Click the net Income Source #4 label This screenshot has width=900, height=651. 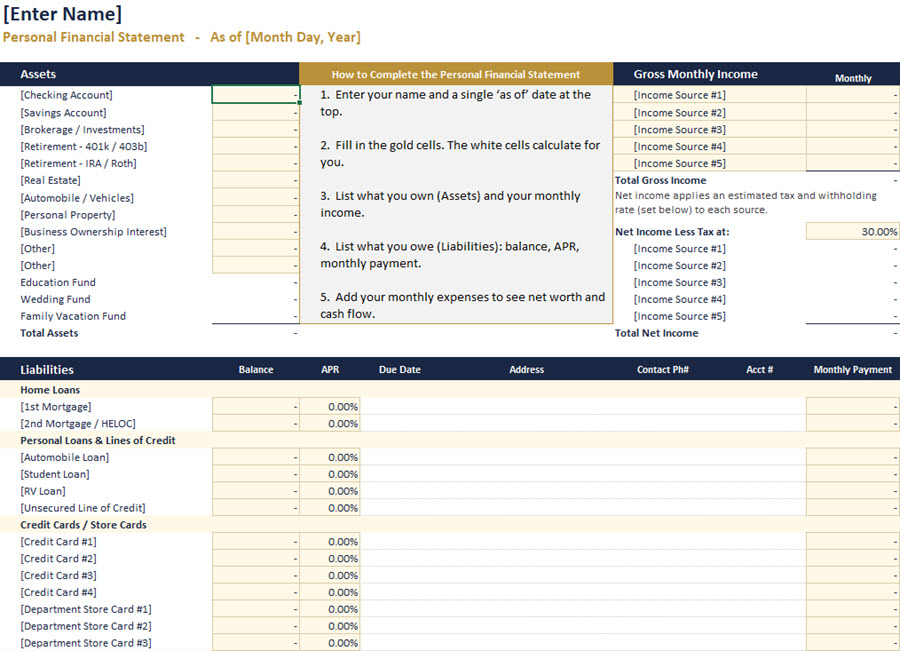coord(680,299)
